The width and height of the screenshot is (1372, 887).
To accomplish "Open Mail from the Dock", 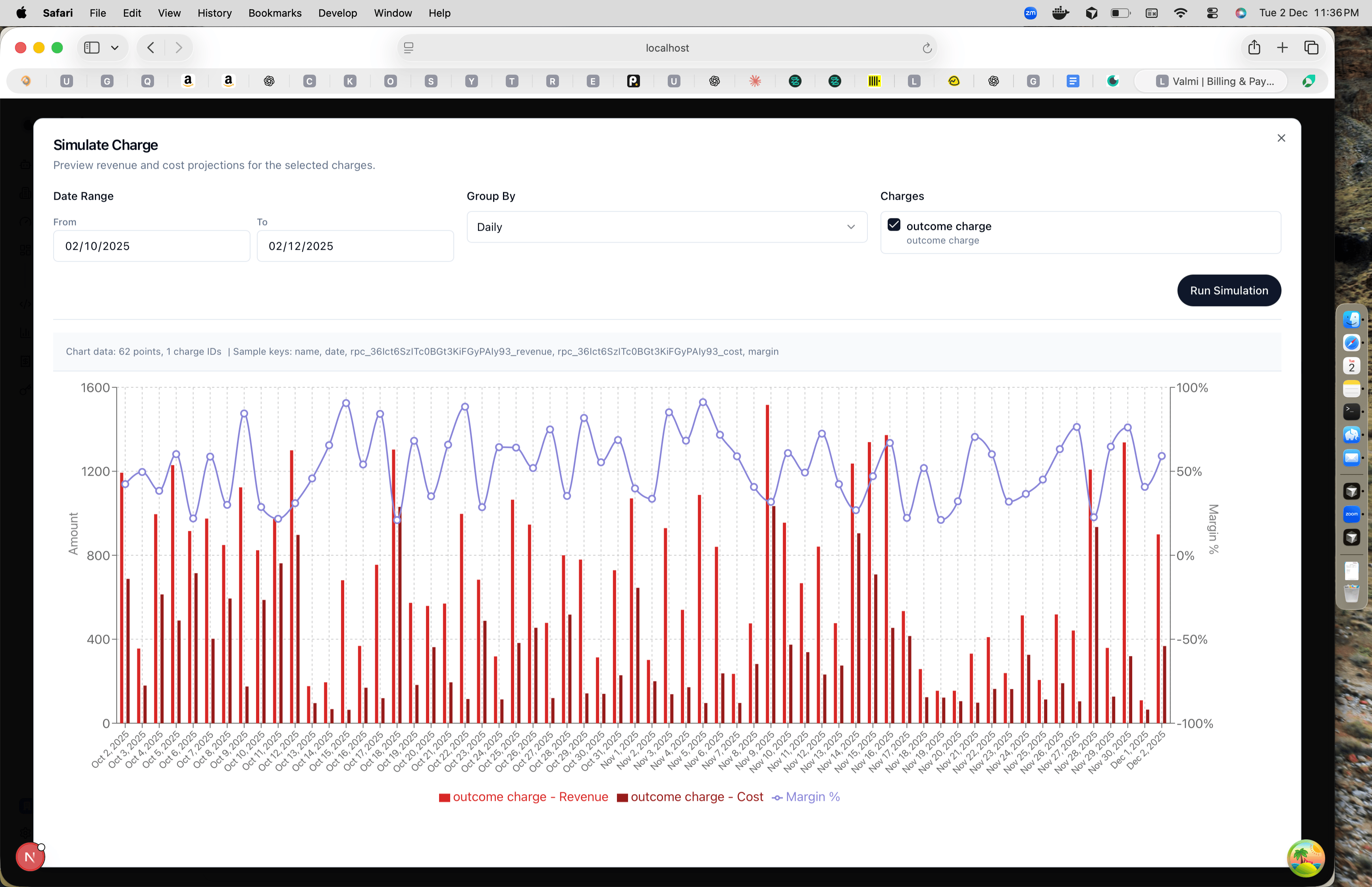I will point(1351,458).
